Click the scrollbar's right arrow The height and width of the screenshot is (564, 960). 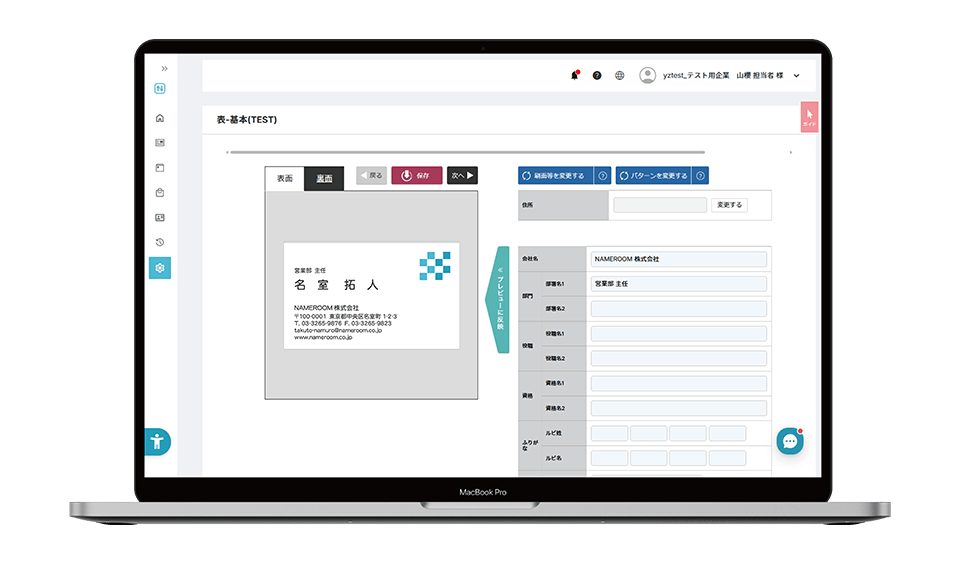pyautogui.click(x=790, y=152)
